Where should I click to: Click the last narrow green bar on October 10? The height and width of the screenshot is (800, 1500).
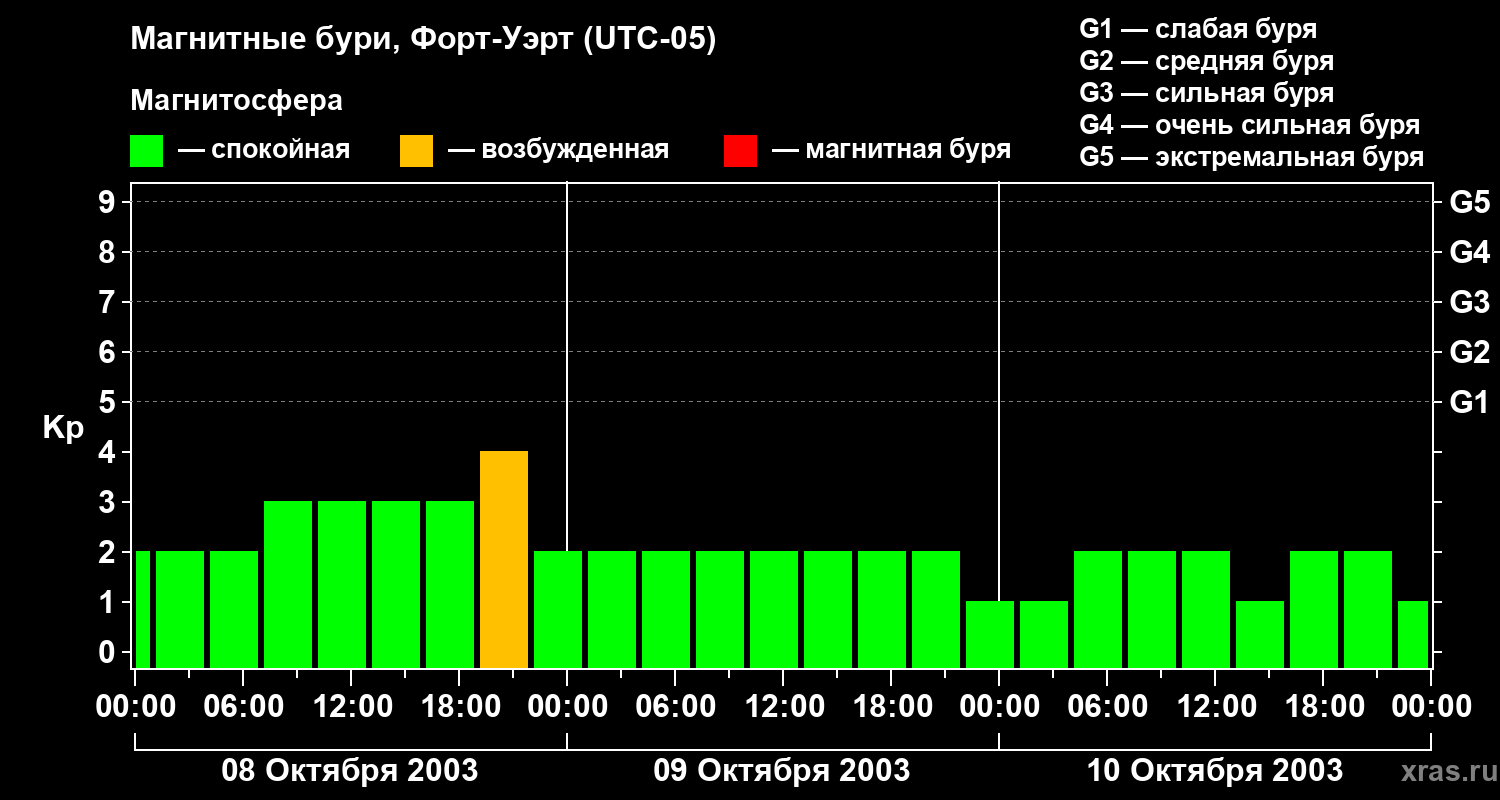(x=1413, y=635)
